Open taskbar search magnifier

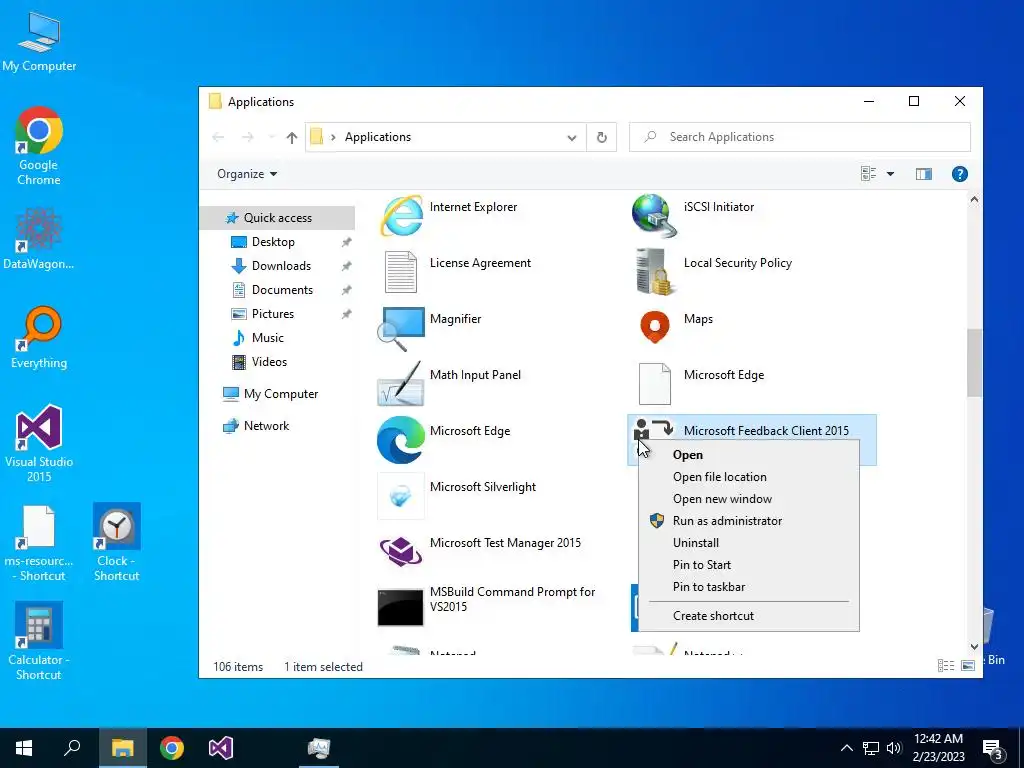click(x=72, y=748)
